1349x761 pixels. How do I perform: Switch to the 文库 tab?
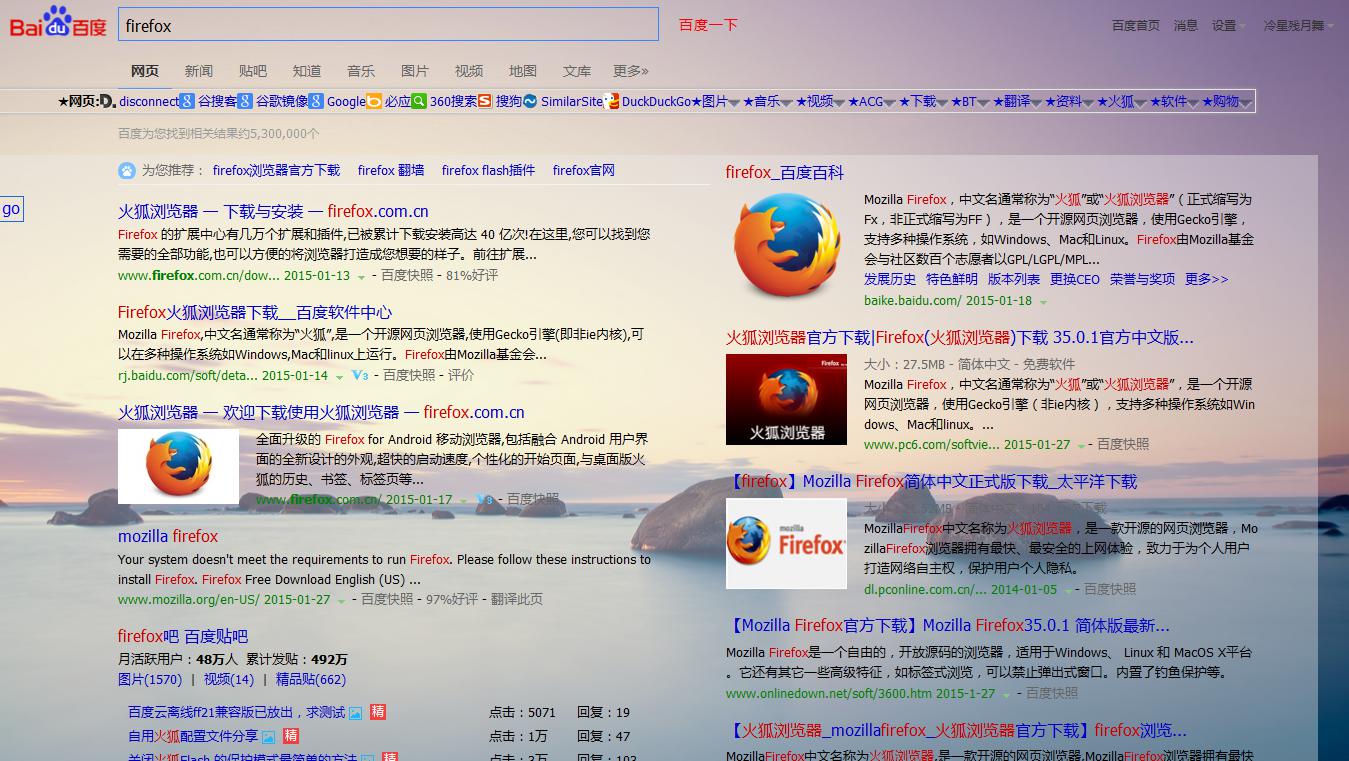click(577, 71)
